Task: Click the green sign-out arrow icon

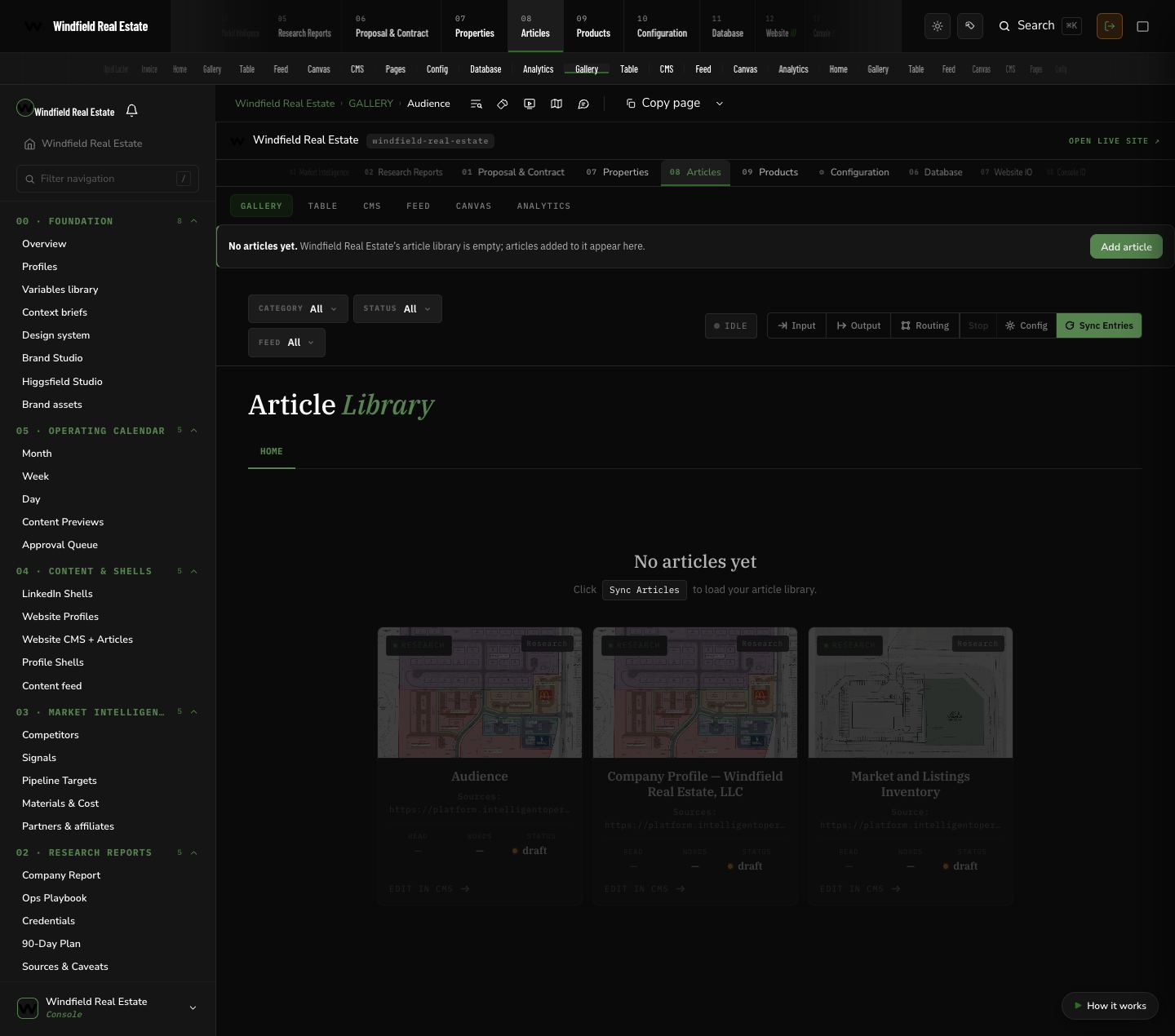Action: pos(1110,26)
